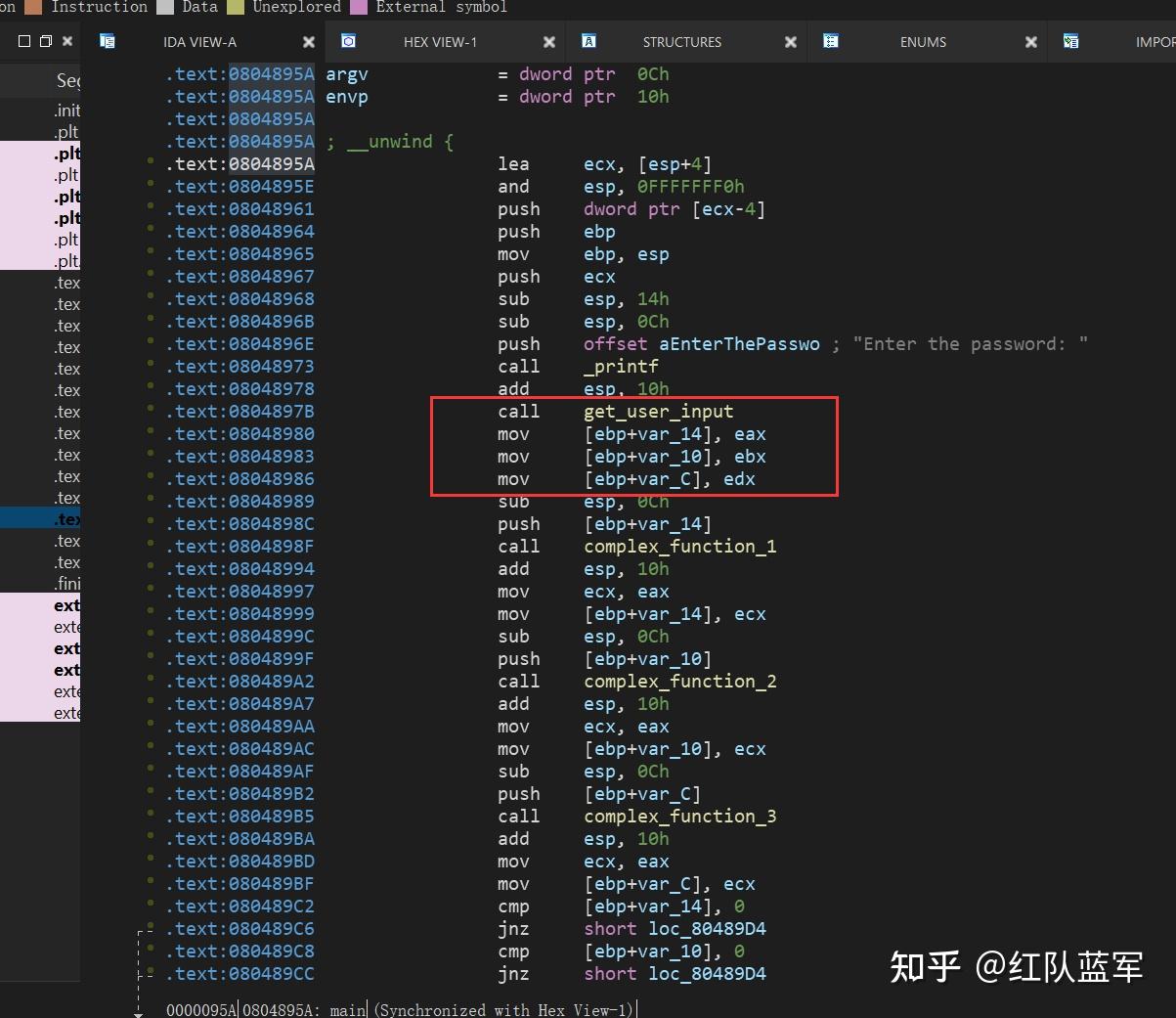
Task: Close the left segments panel
Action: 66,41
